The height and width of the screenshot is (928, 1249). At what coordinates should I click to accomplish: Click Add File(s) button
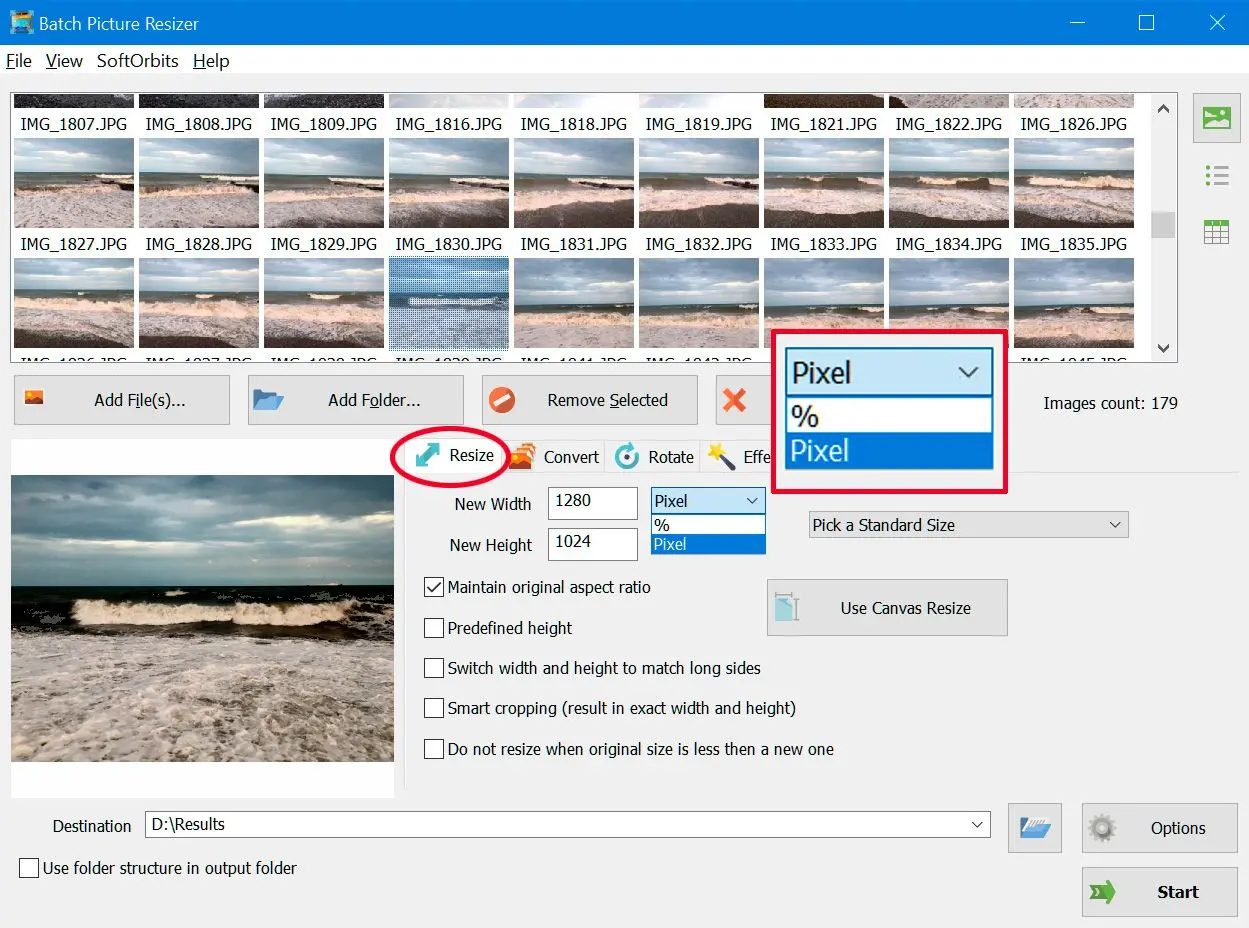coord(122,400)
